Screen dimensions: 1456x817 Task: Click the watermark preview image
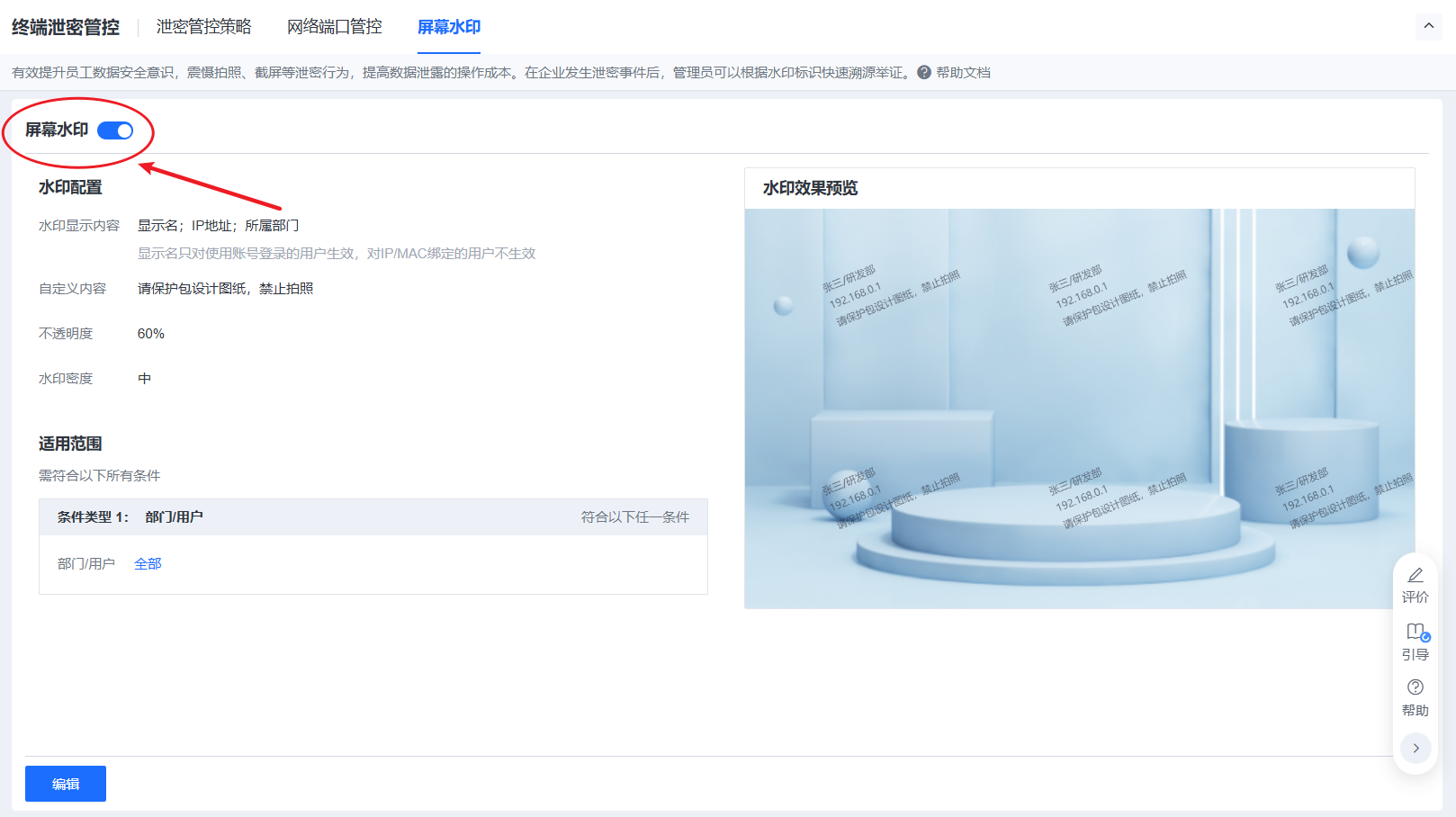1079,408
